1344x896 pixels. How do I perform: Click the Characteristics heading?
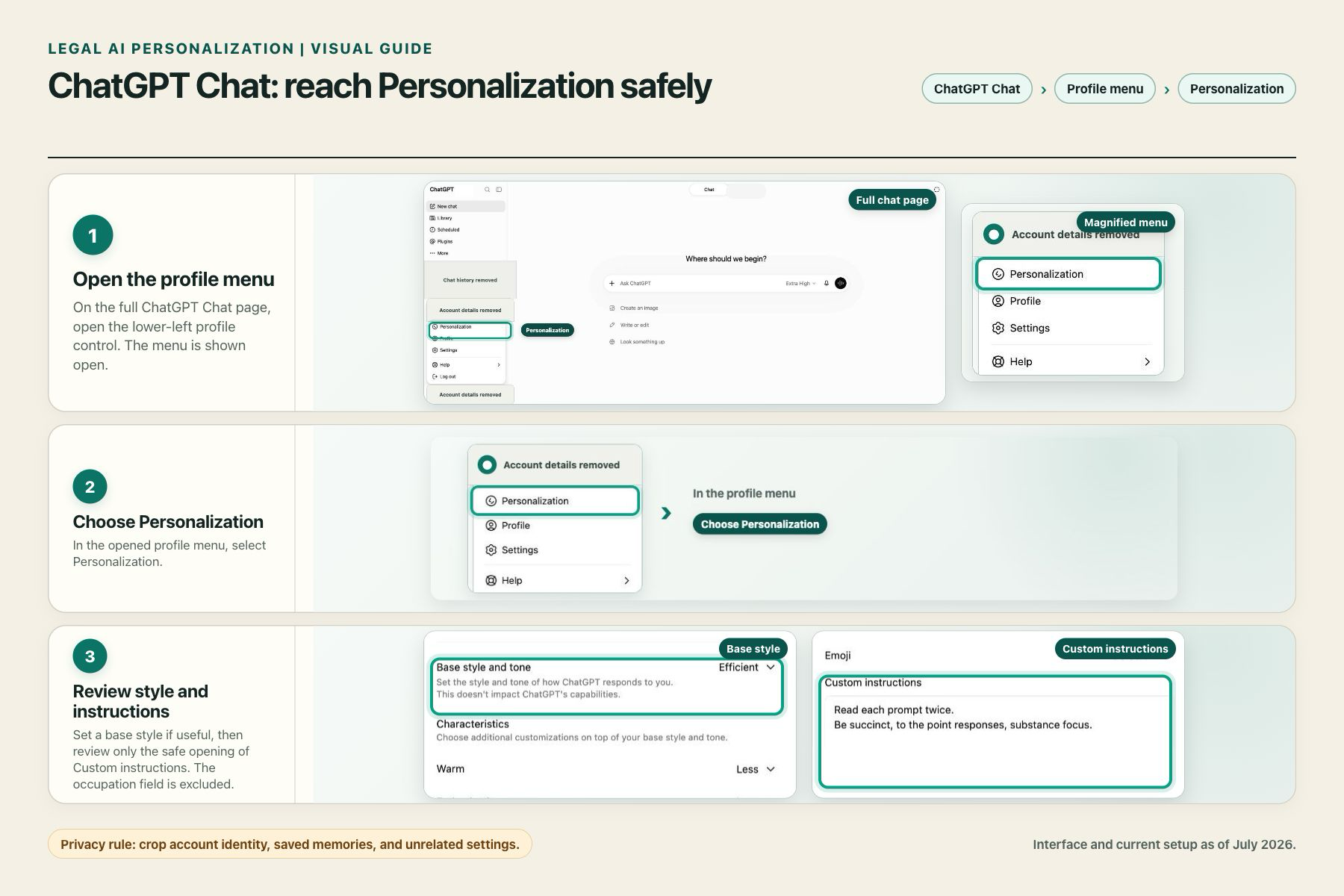pyautogui.click(x=473, y=724)
